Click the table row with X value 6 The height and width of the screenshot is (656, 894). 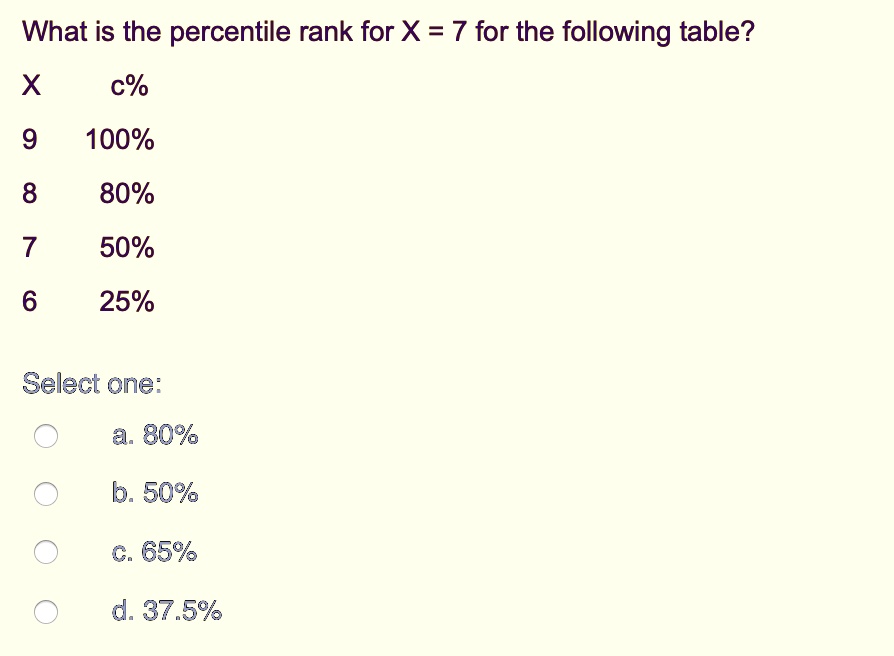click(30, 301)
